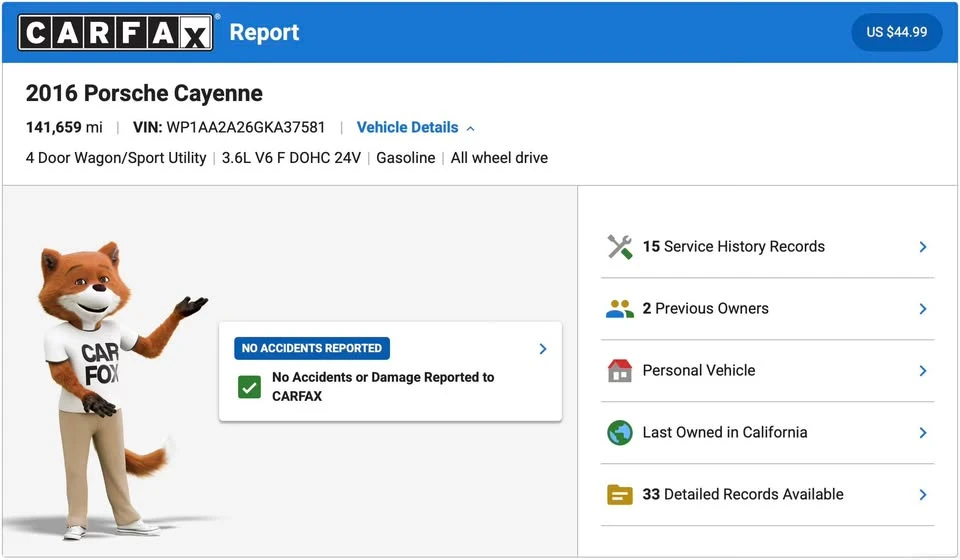
Task: Click the VIN number WP1AA2A26GKA37581
Action: click(246, 127)
